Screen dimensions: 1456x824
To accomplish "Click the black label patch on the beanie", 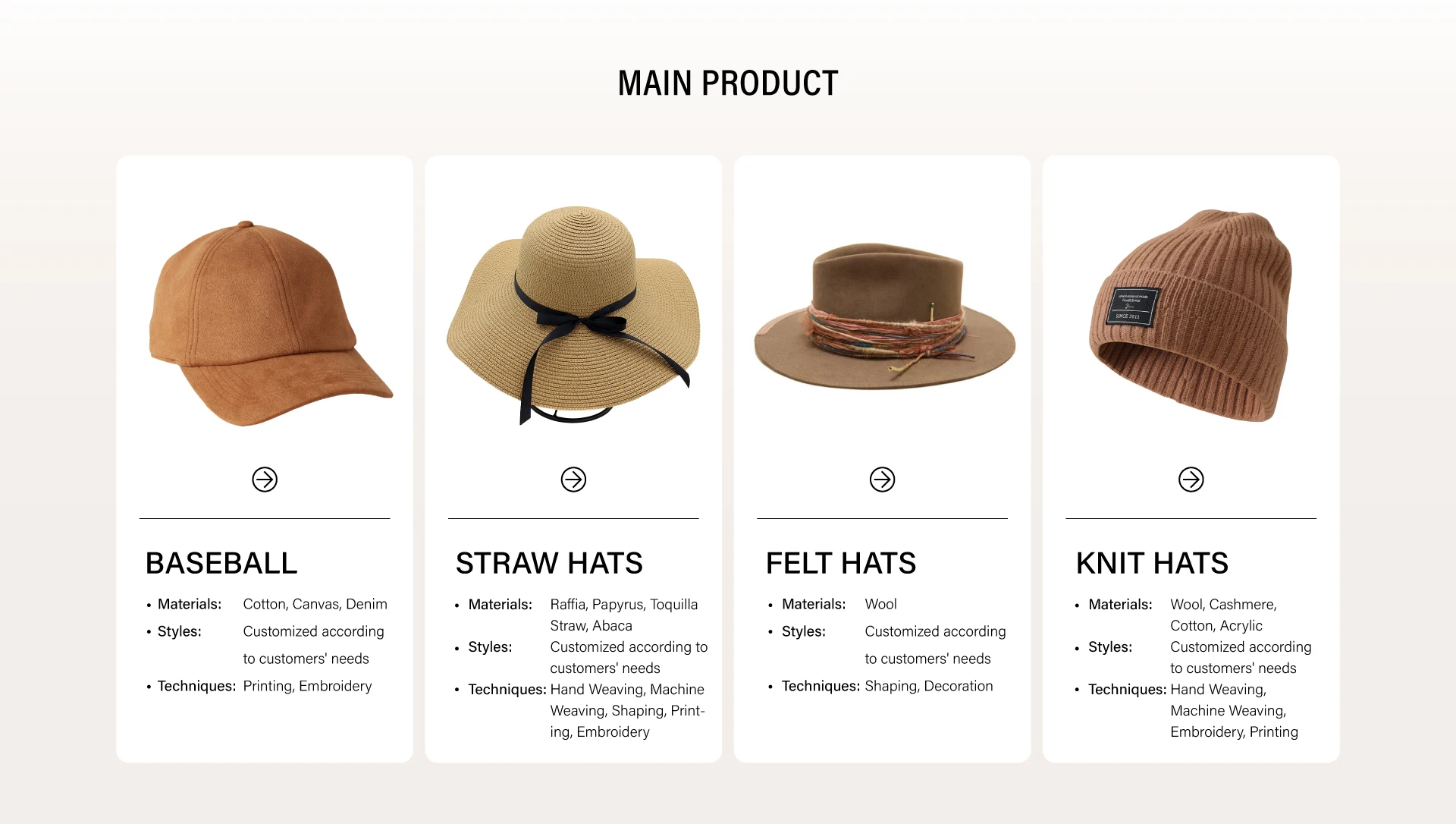I will pyautogui.click(x=1131, y=307).
